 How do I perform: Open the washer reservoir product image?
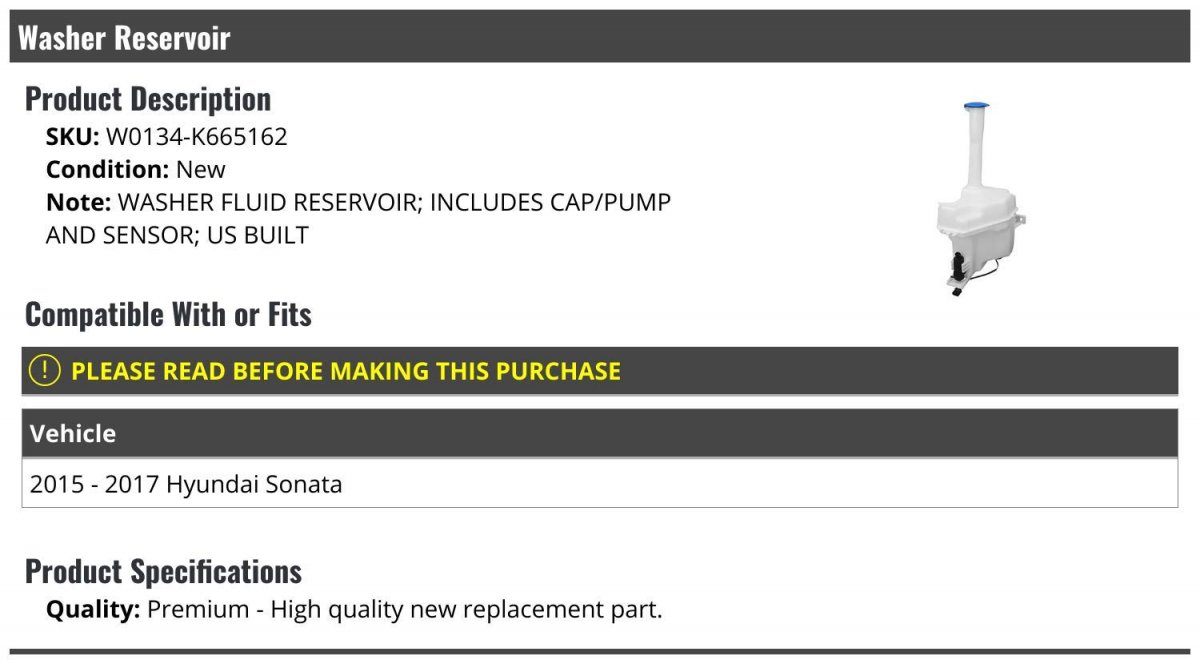click(x=983, y=199)
